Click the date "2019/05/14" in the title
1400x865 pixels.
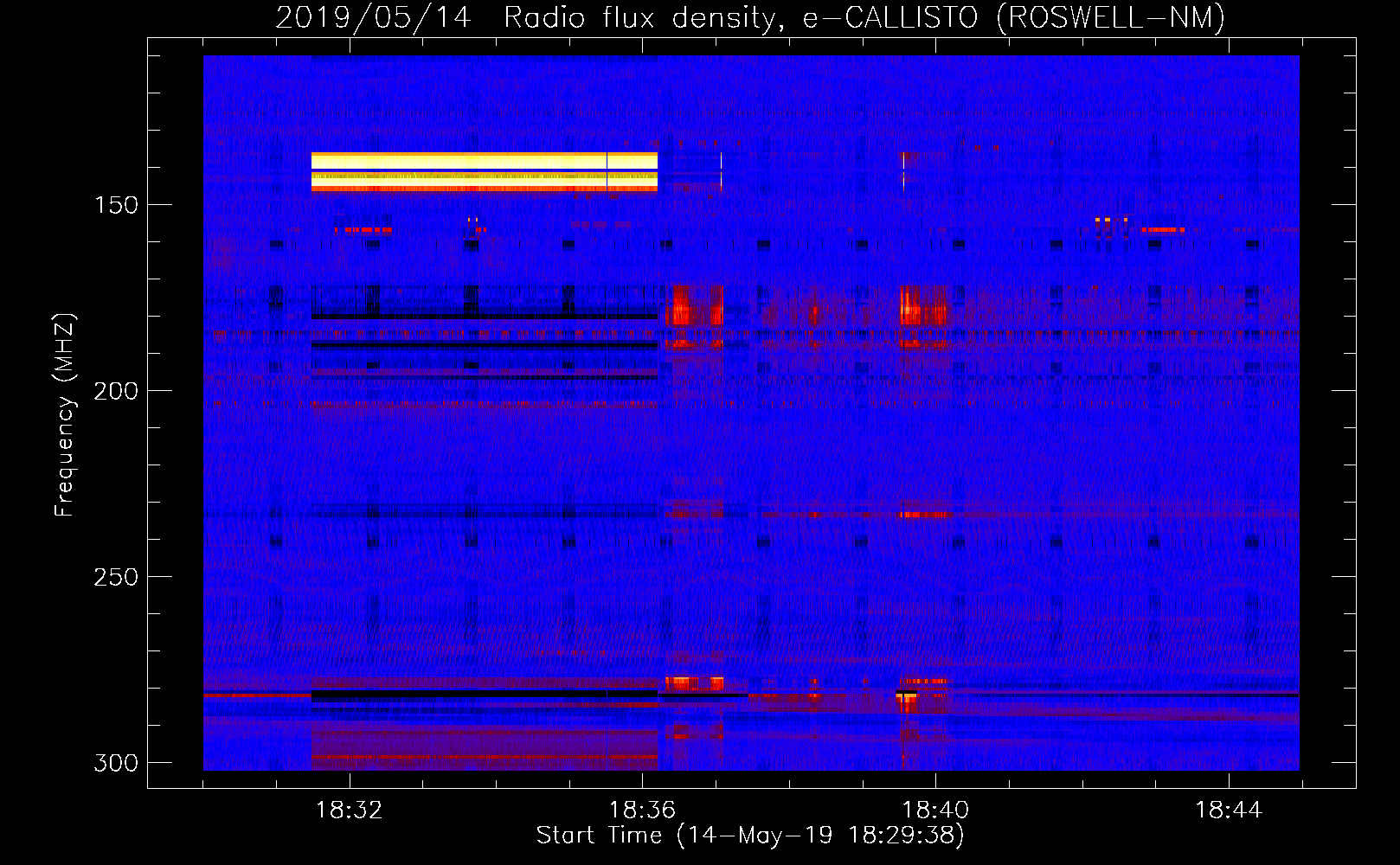click(374, 17)
